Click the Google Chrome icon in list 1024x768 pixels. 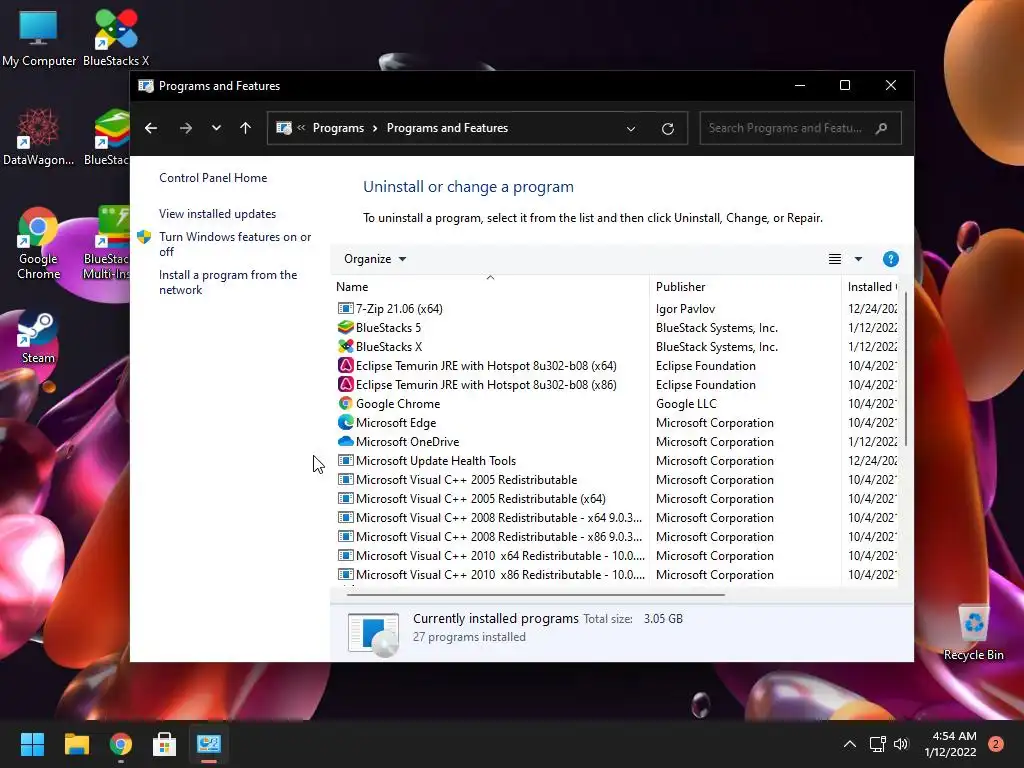(345, 404)
